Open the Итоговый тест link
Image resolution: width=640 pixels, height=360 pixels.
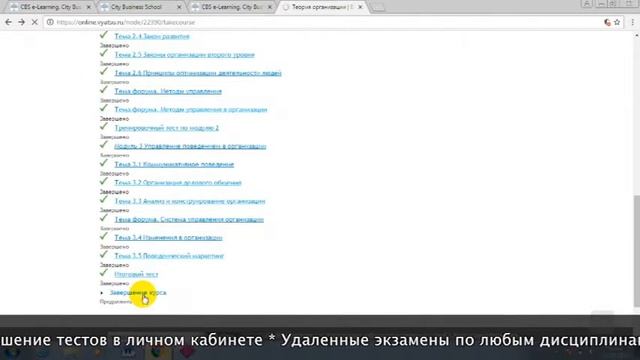[x=136, y=274]
